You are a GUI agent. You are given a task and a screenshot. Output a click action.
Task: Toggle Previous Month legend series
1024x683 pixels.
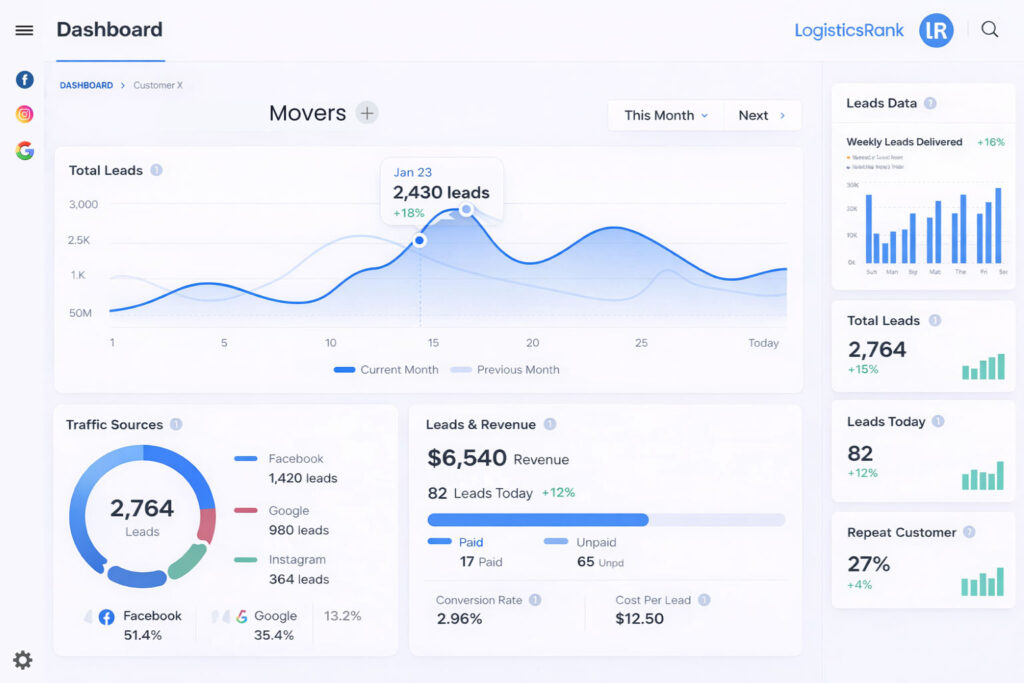[505, 370]
